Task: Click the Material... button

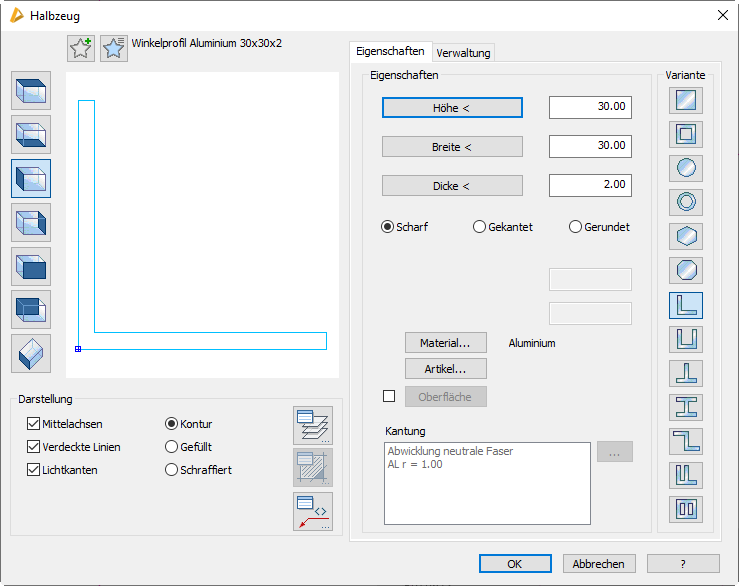Action: click(x=445, y=343)
